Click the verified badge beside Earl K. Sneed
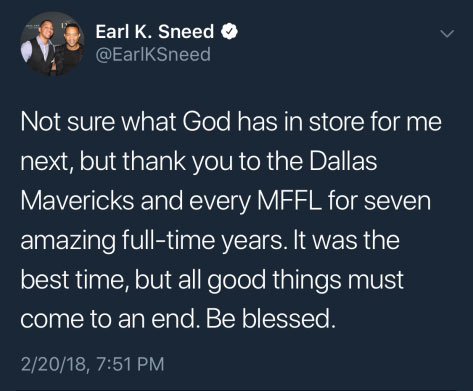The width and height of the screenshot is (473, 391). 229,32
